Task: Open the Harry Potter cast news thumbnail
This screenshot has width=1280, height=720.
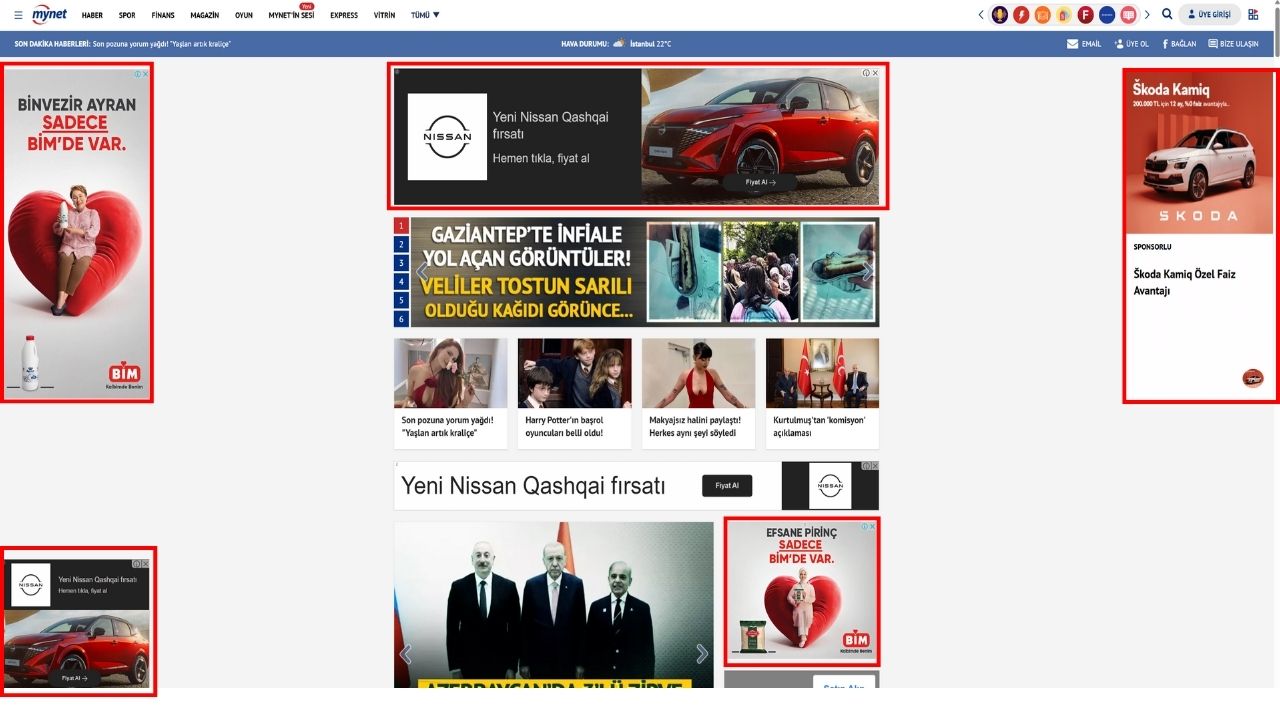Action: click(x=574, y=373)
